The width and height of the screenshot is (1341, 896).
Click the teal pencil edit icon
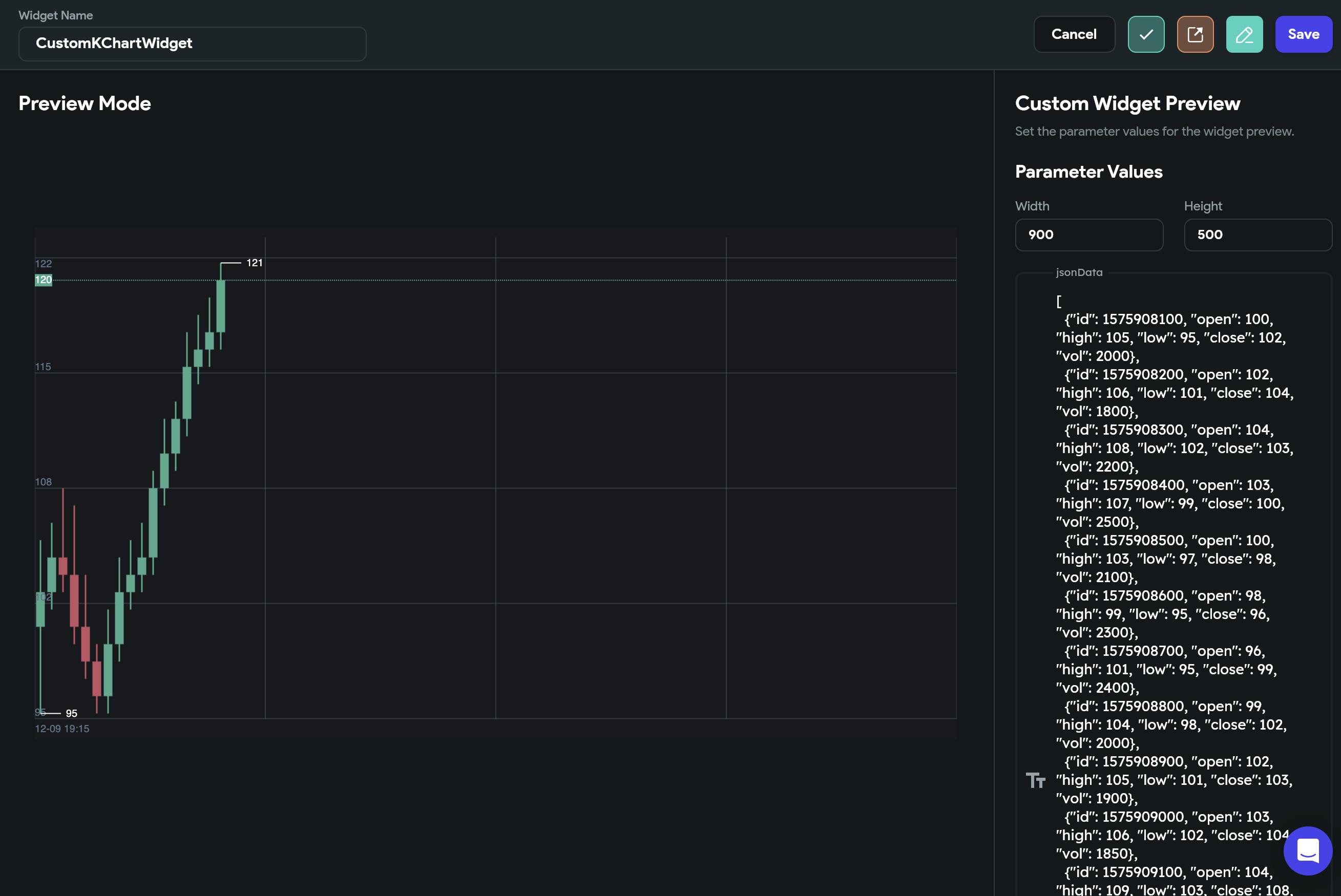pos(1244,34)
